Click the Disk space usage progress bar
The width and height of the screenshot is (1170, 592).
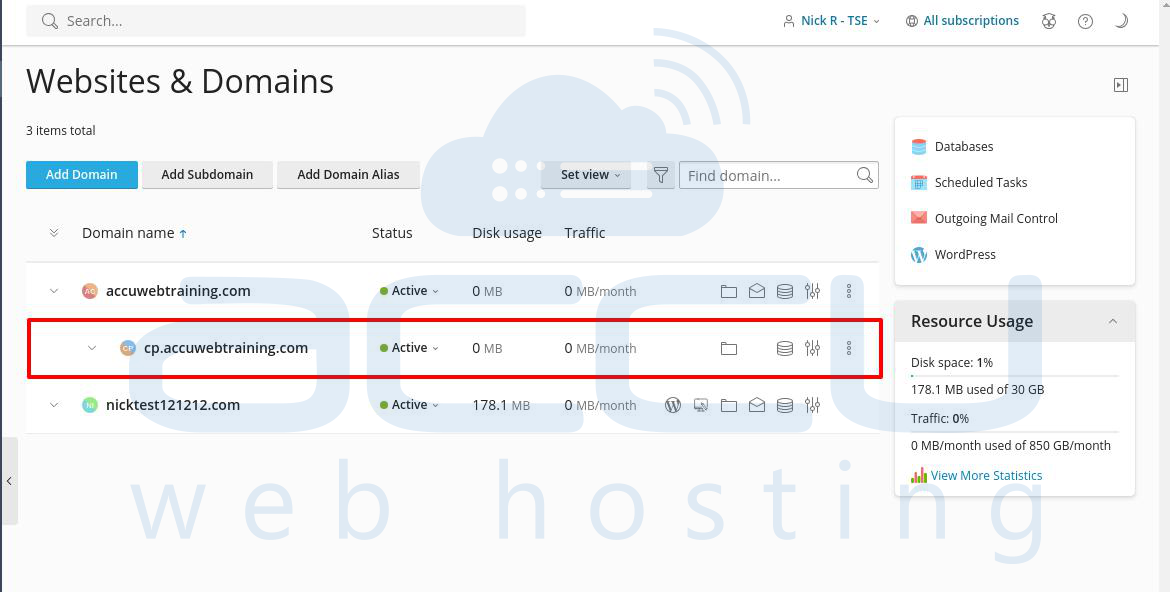click(1015, 376)
